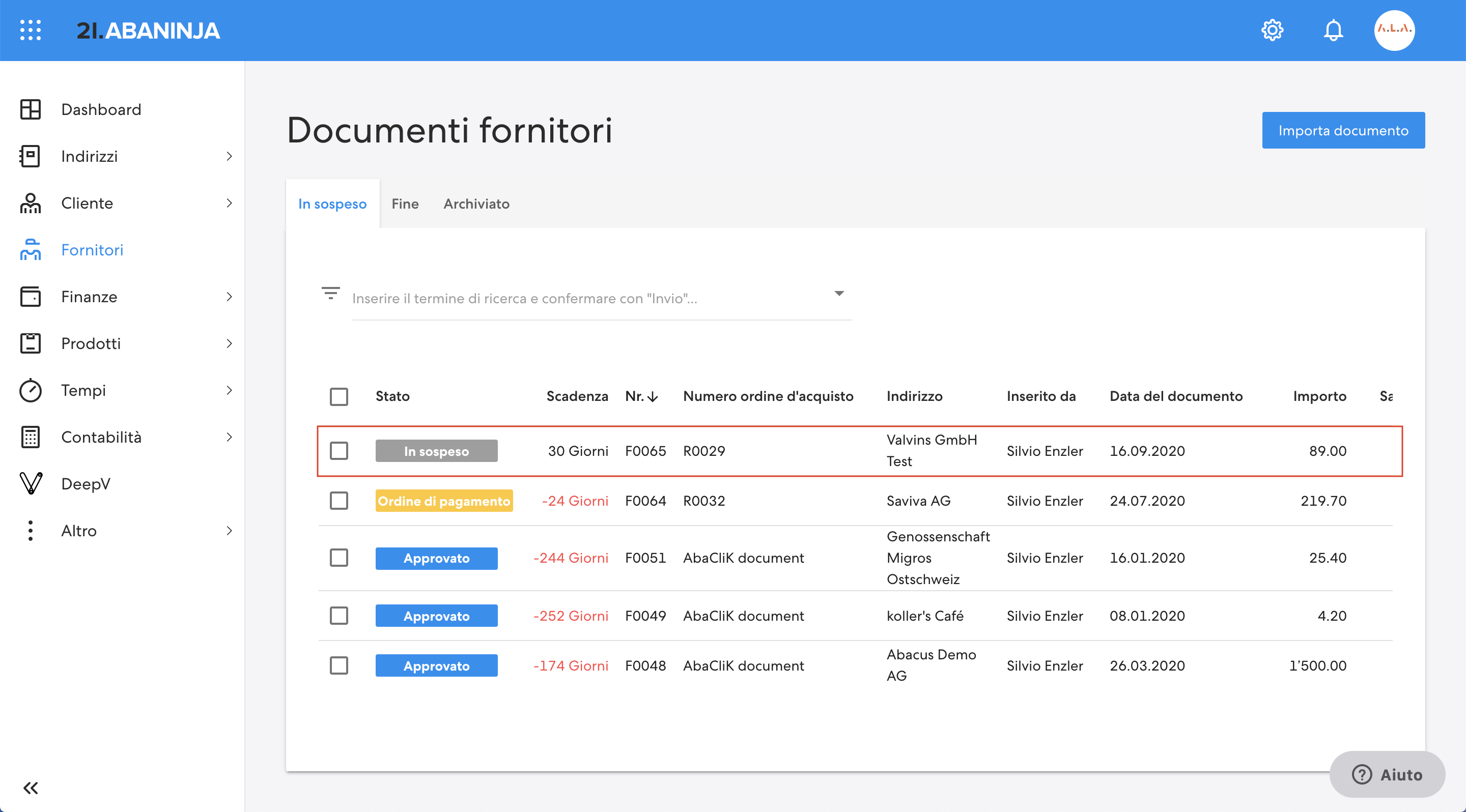Check the F0049 koller's Café checkbox
Viewport: 1466px width, 812px height.
[x=339, y=615]
